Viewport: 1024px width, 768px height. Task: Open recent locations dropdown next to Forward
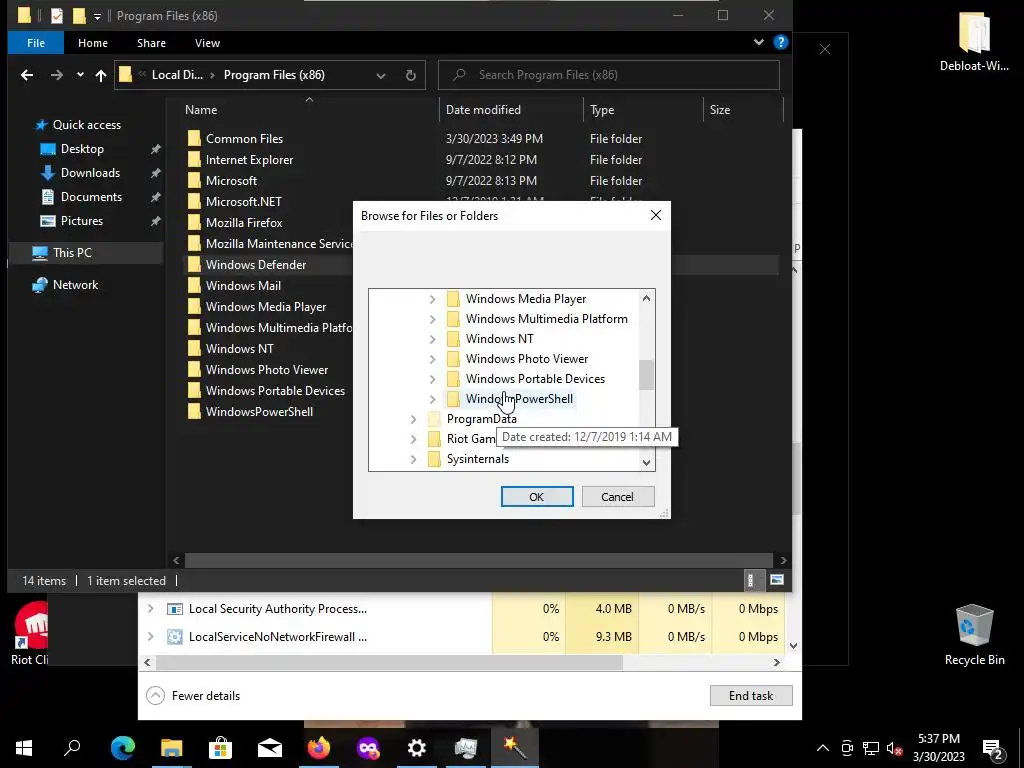[80, 75]
